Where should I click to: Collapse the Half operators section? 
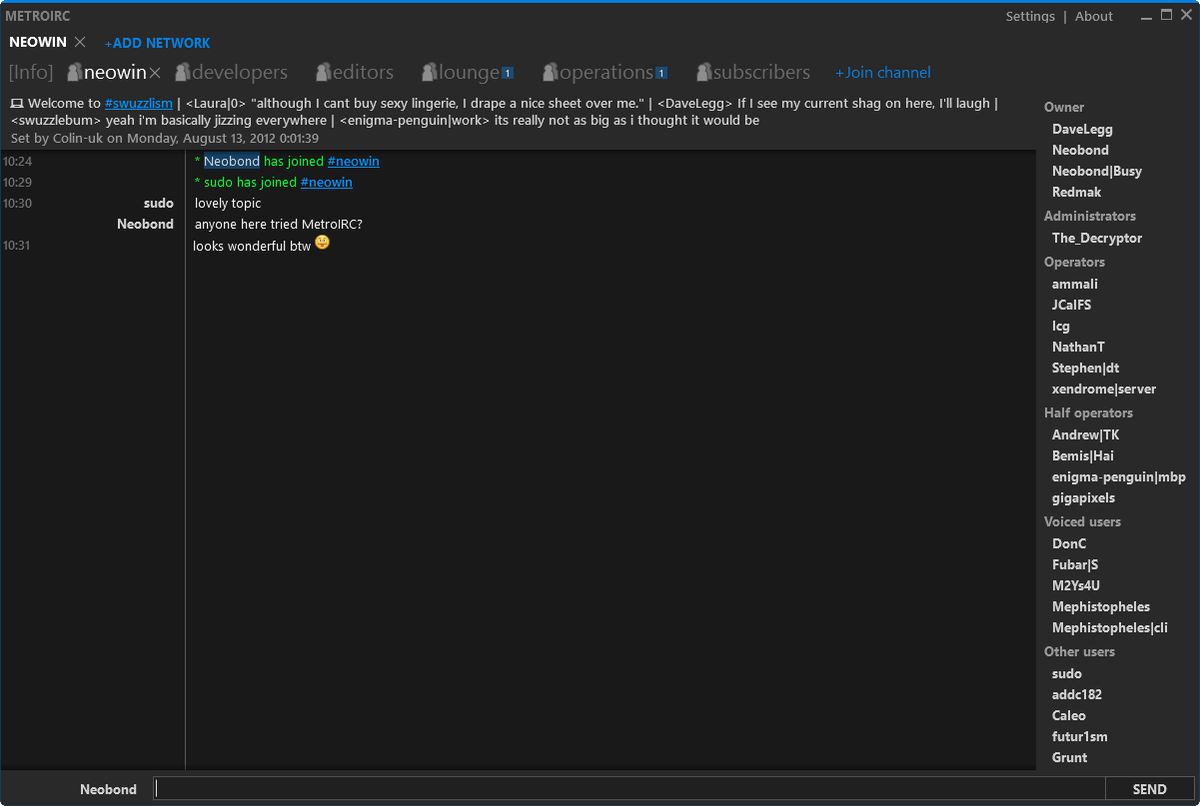pos(1089,412)
